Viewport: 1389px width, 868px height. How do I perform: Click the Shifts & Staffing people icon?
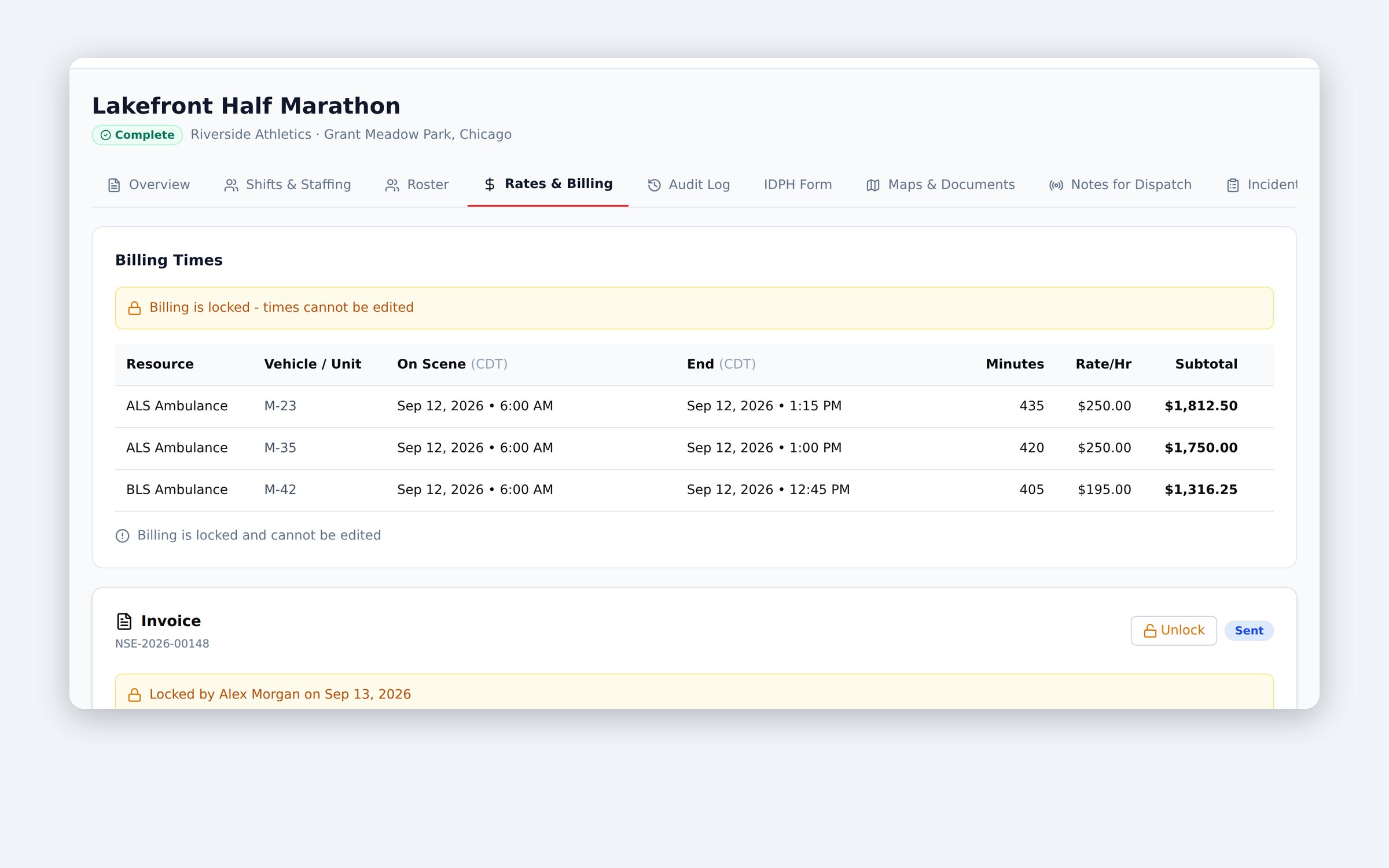coord(231,185)
